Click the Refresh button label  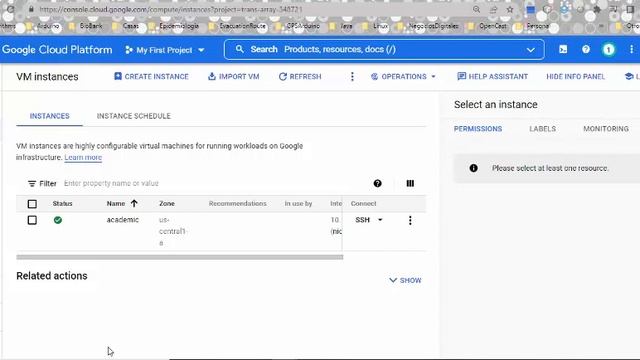305,77
